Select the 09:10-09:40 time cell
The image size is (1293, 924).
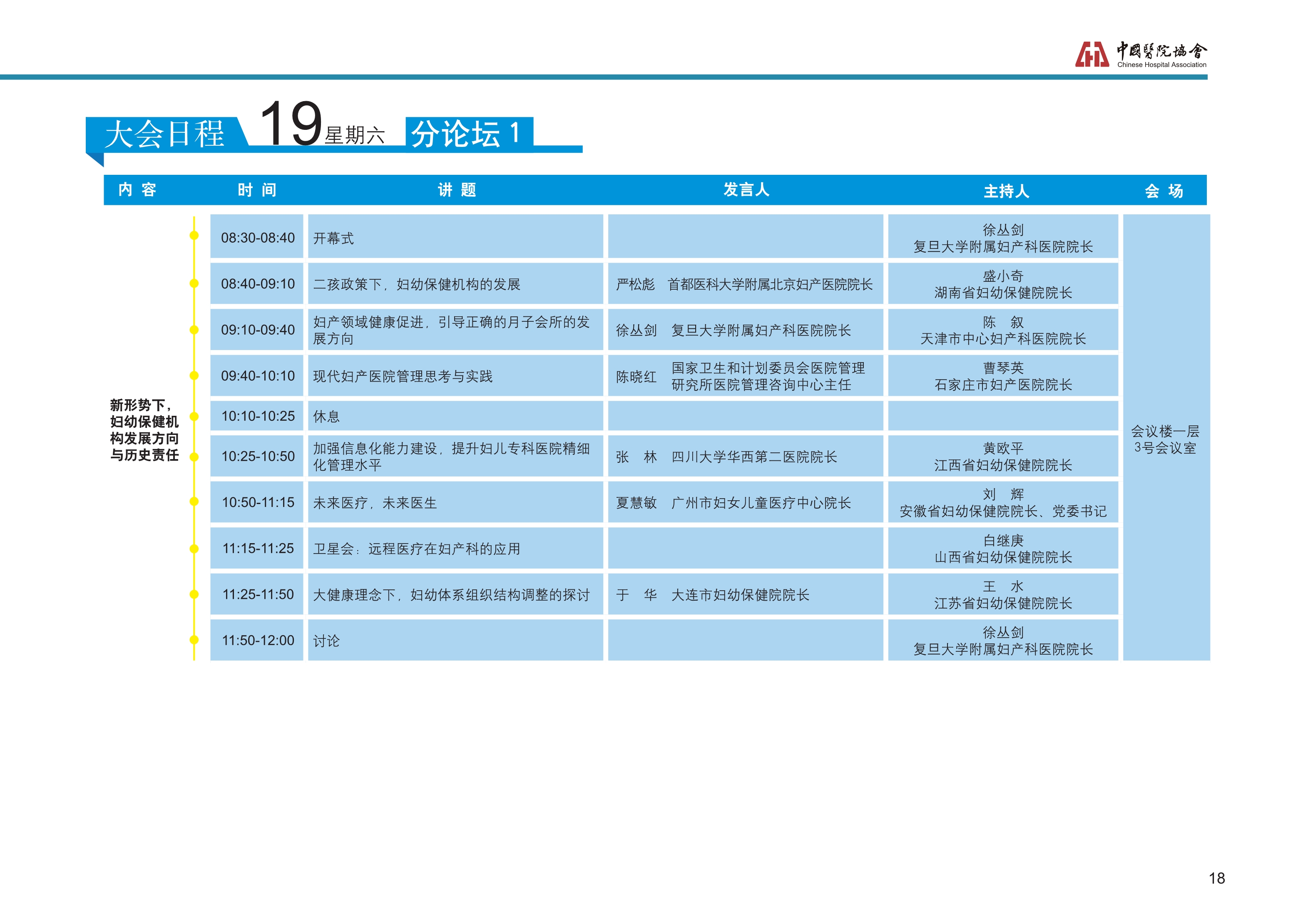coord(257,329)
